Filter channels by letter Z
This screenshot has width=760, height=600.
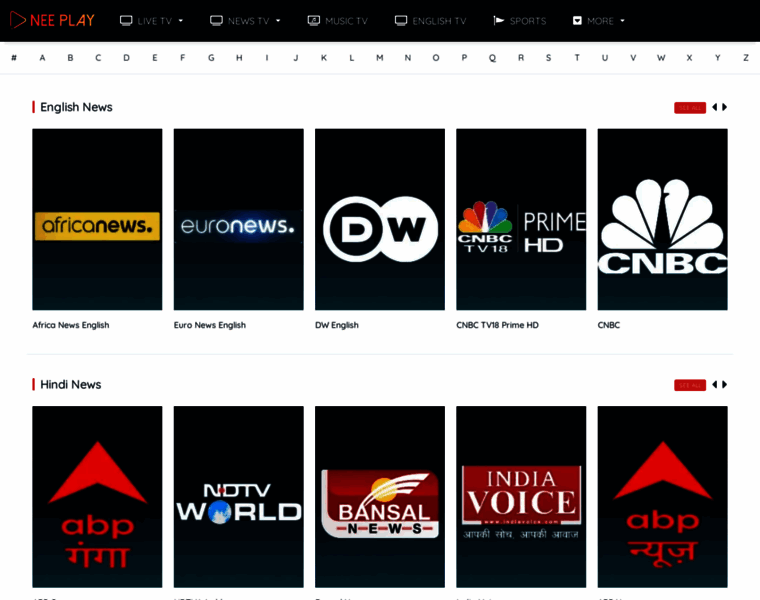(746, 58)
